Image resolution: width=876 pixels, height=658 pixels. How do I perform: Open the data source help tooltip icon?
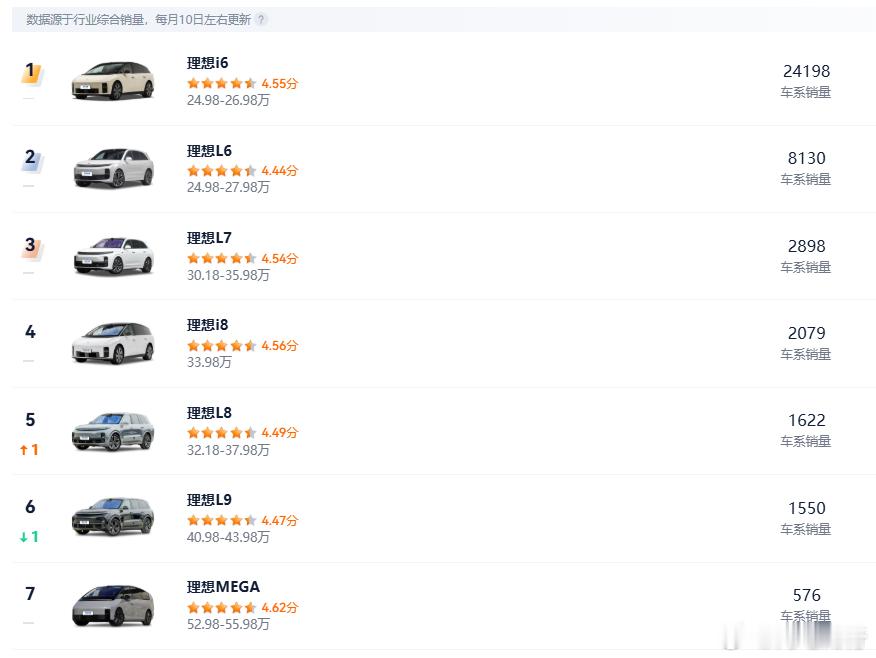(262, 17)
